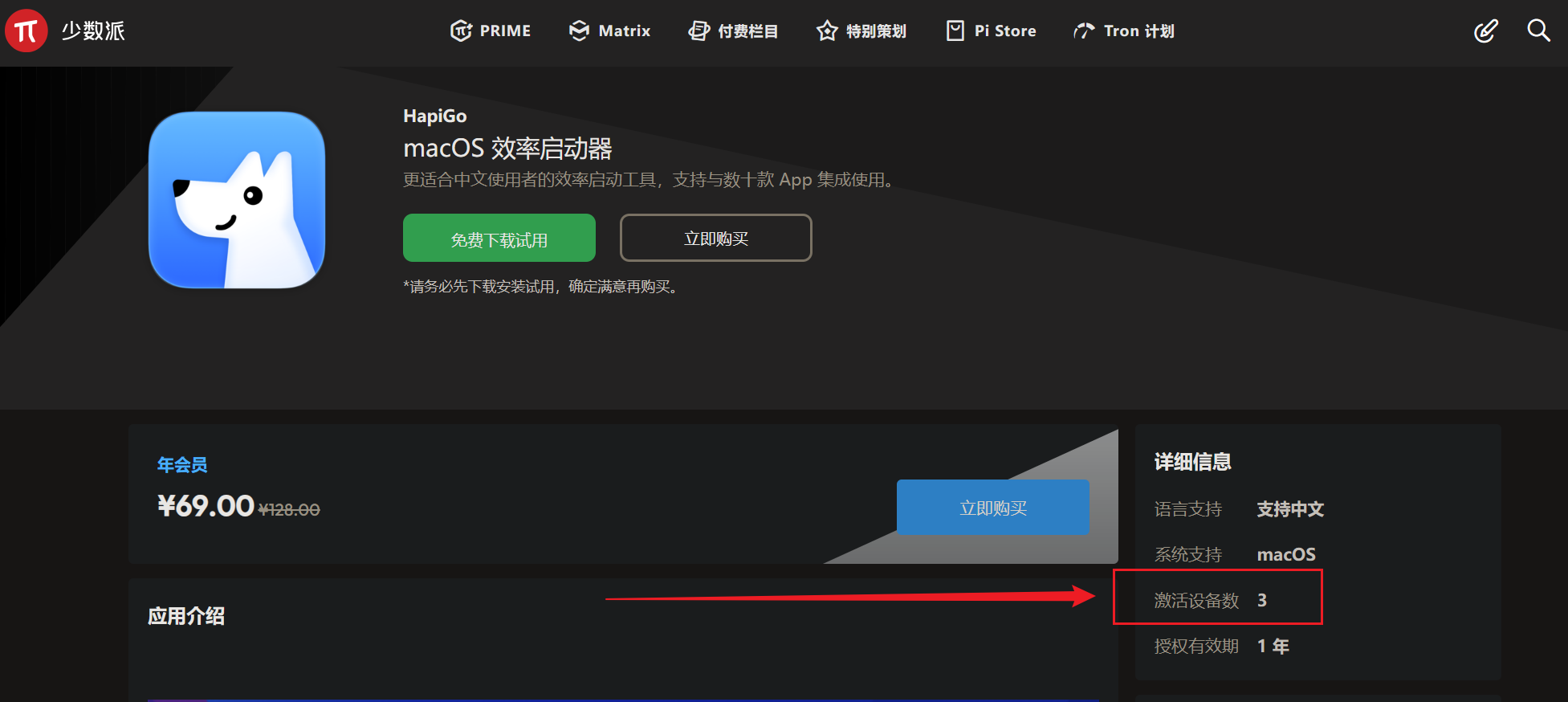
Task: Open the Tron 计划 page
Action: tap(1124, 31)
